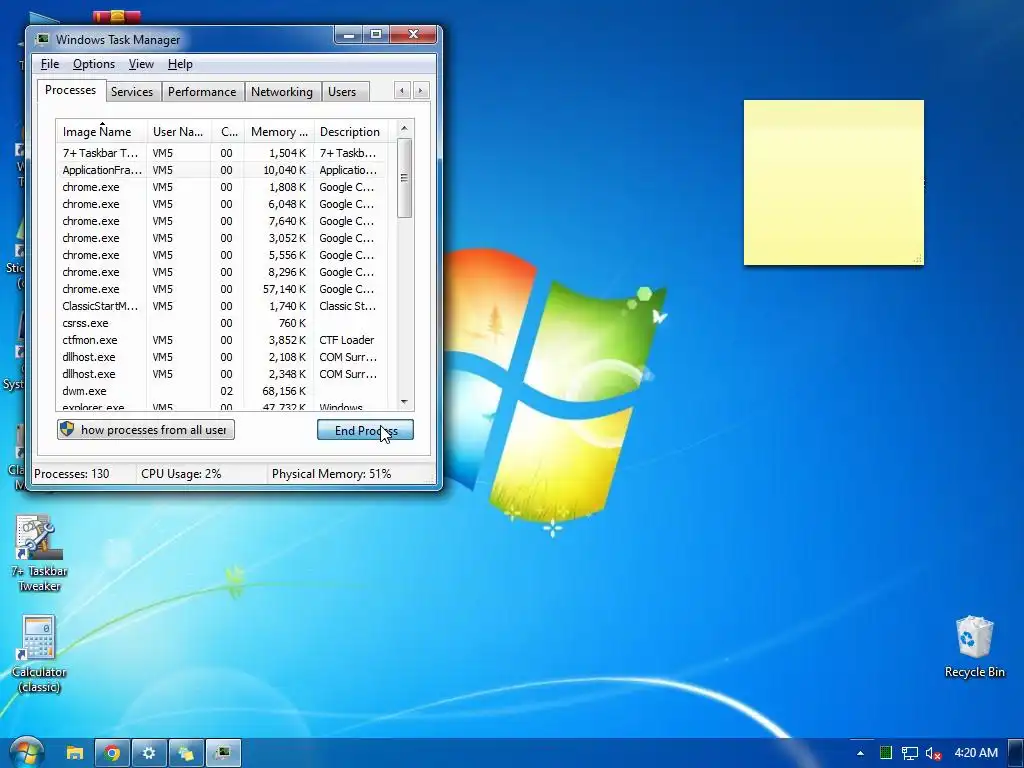Select chrome.exe using 57,140 K
This screenshot has height=768, width=1024.
pos(222,289)
